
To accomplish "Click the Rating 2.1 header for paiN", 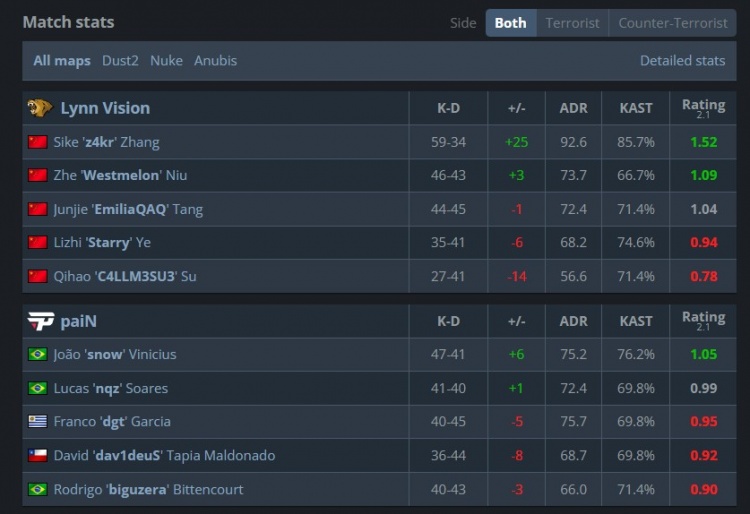I will pos(703,321).
